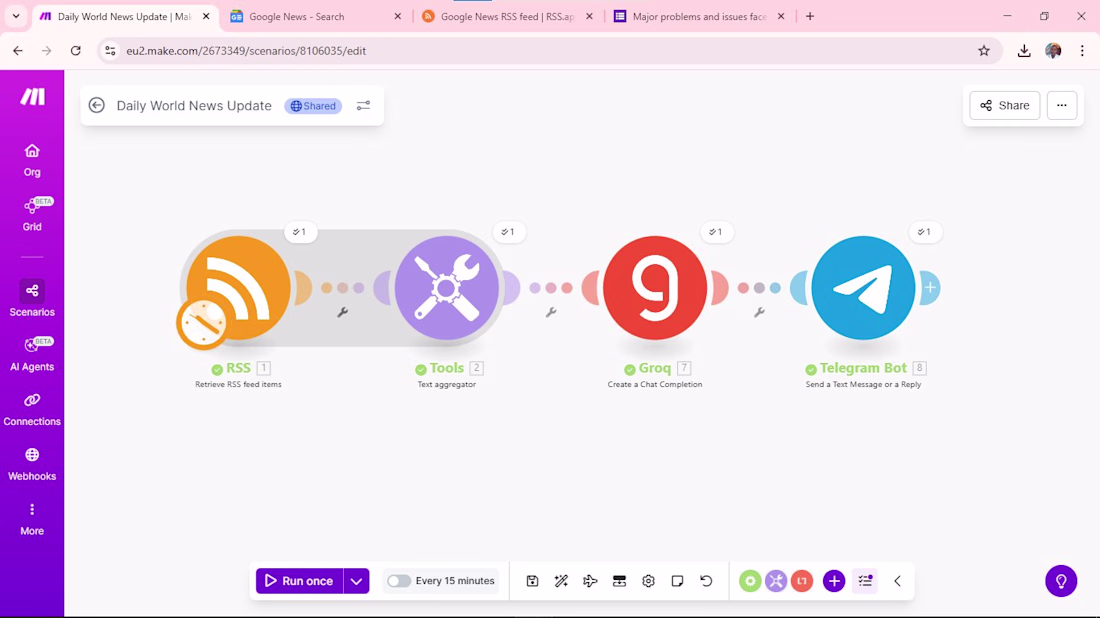
Task: Open the RSS schedule clock icon
Action: tap(201, 323)
